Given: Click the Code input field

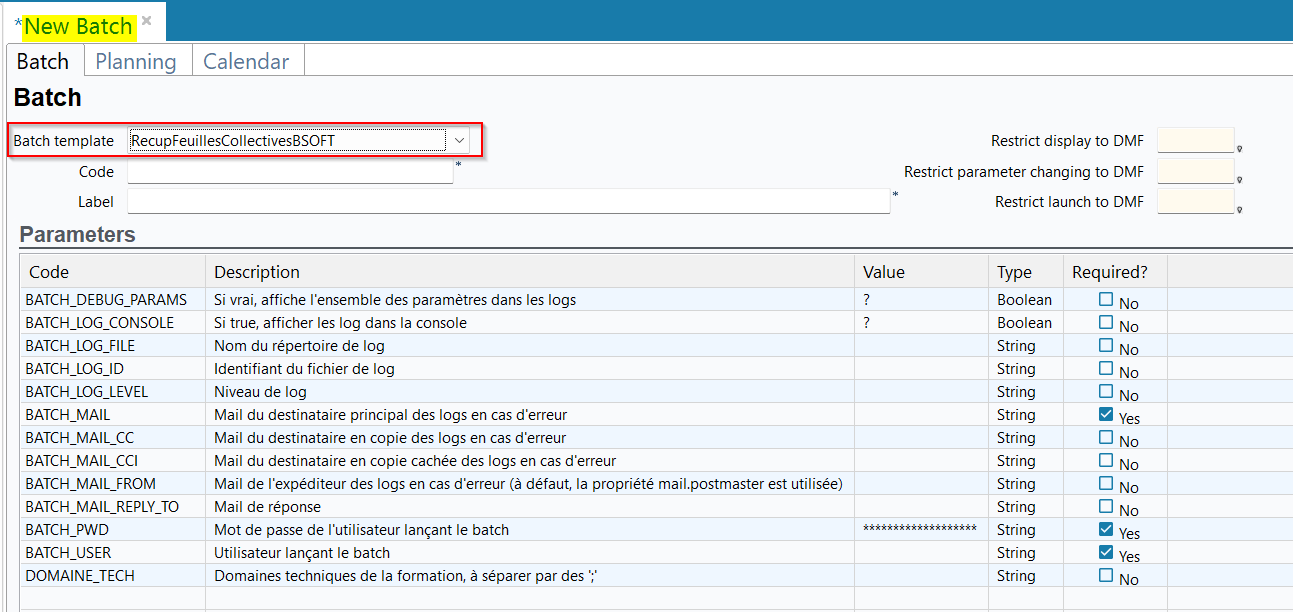Looking at the screenshot, I should tap(290, 172).
